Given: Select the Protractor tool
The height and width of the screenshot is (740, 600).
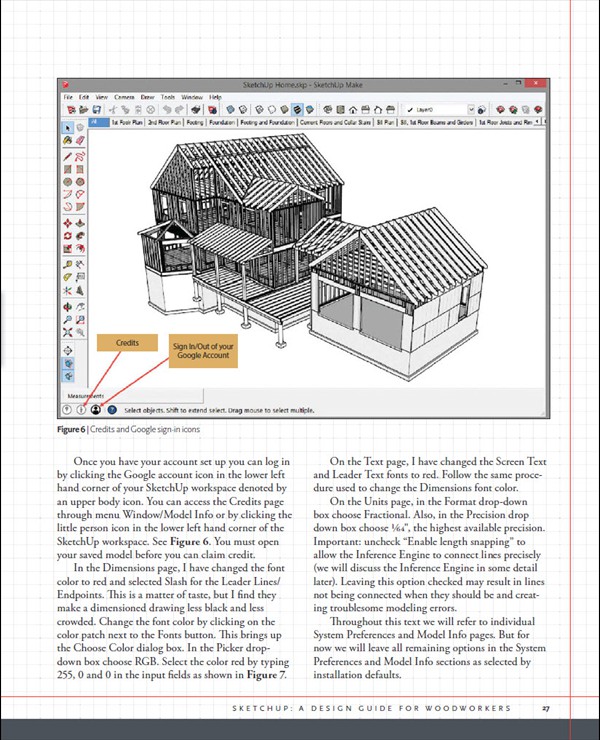Looking at the screenshot, I should (68, 278).
